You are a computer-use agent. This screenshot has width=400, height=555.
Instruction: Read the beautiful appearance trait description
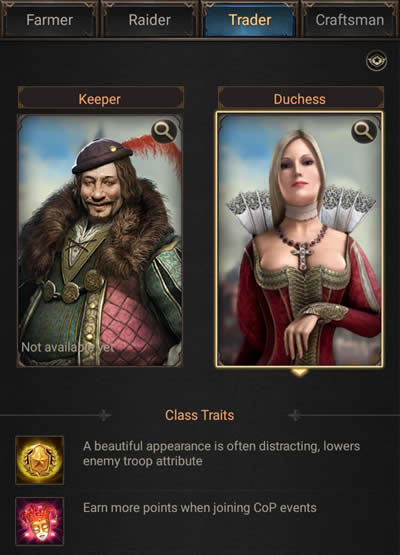pyautogui.click(x=222, y=453)
